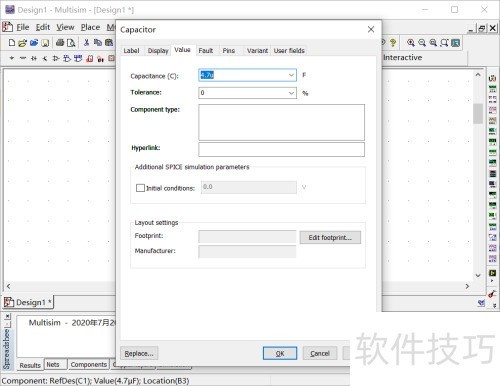Create a new design with the New icon

[12, 43]
